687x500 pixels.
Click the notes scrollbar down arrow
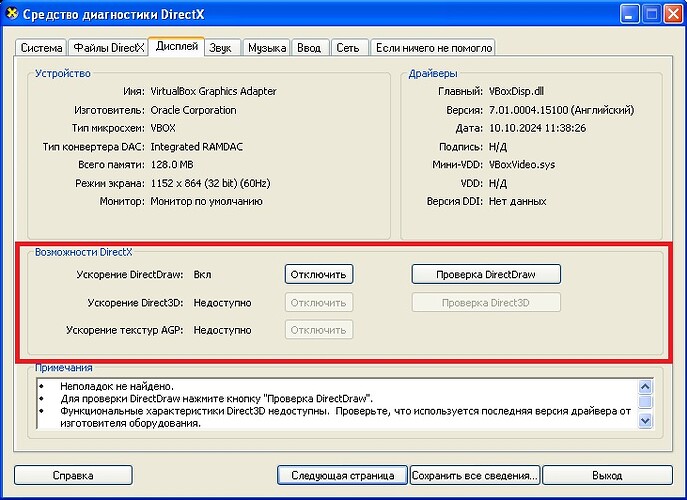click(645, 421)
